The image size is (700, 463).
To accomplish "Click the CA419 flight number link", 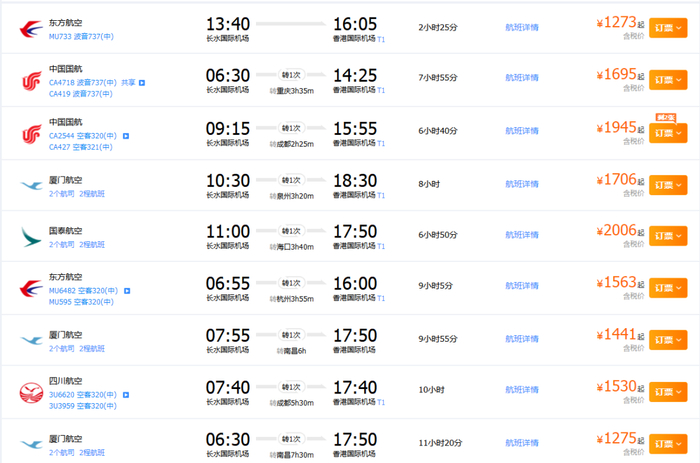I will point(61,94).
